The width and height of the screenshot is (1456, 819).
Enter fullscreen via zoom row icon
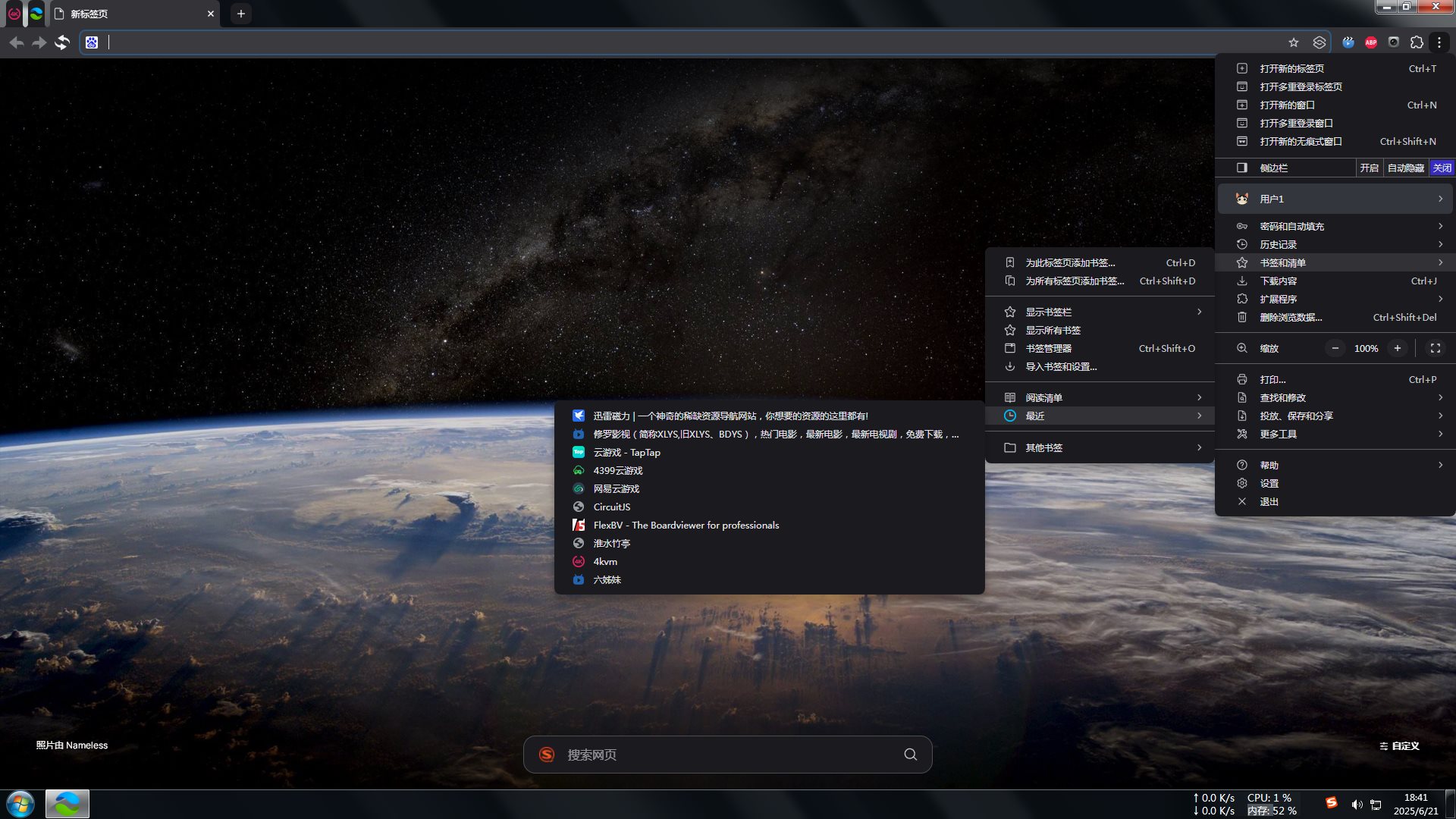coord(1435,349)
